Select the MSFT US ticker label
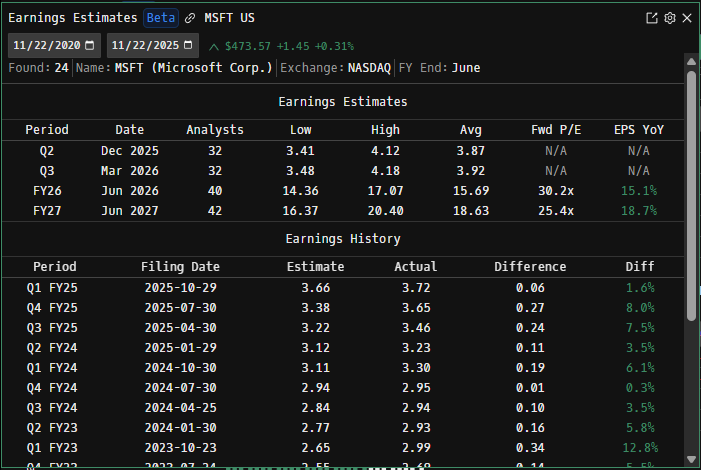 (x=228, y=18)
